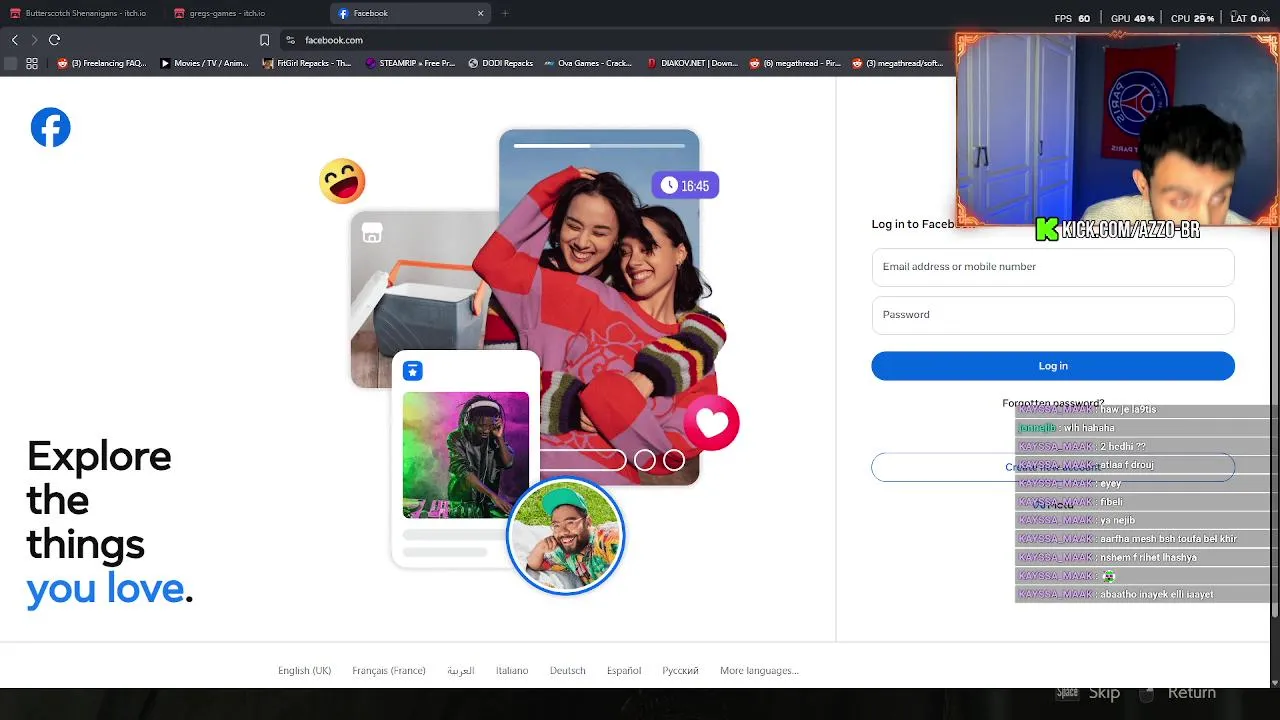Image resolution: width=1280 pixels, height=720 pixels.
Task: Go back using the browser back arrow
Action: [x=15, y=40]
